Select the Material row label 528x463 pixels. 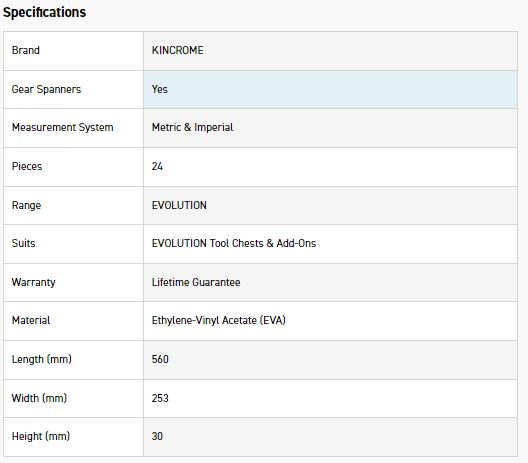pos(31,320)
